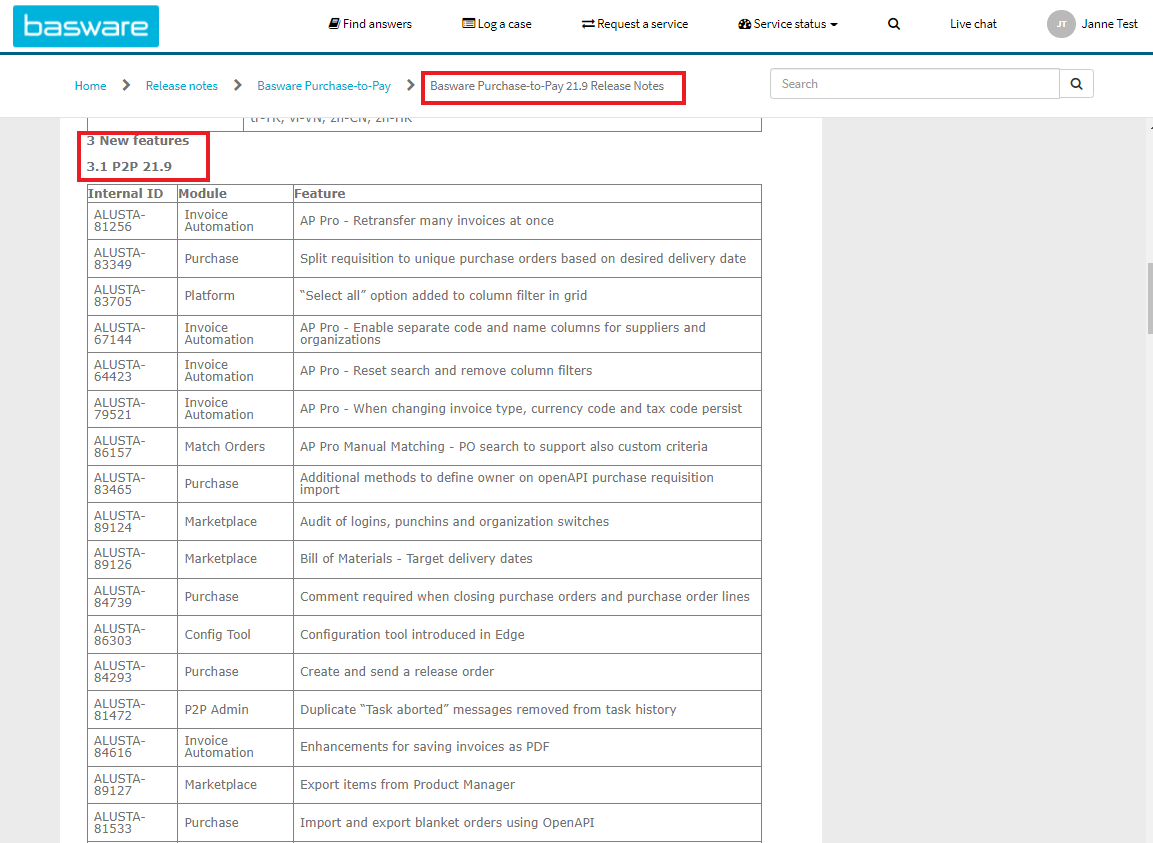Screen dimensions: 1153x843
Task: Select ID cell ALUSTA-89126
Action: [x=132, y=559]
